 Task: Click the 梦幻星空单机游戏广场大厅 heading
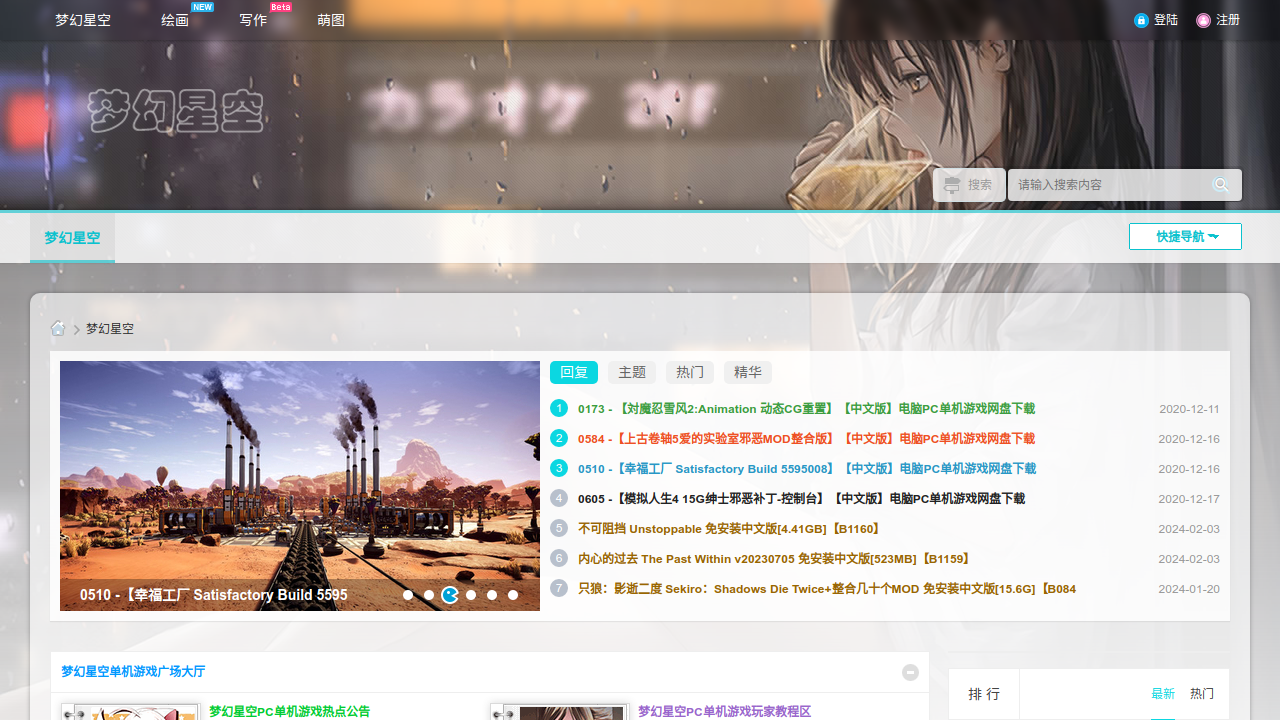(133, 672)
